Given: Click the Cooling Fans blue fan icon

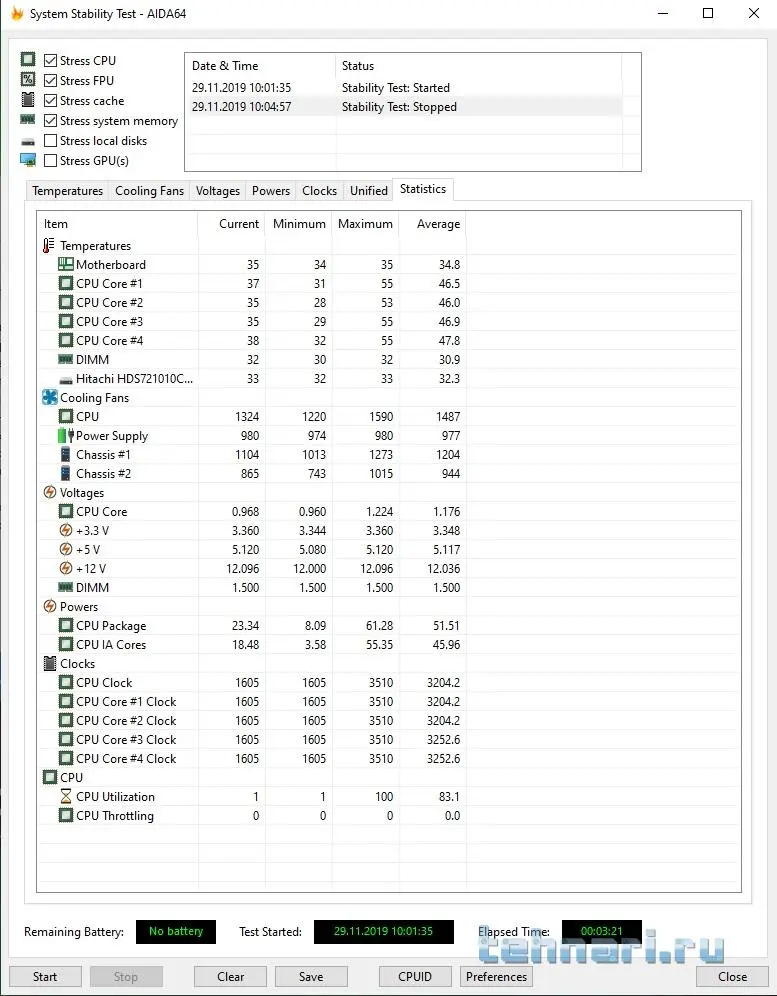Looking at the screenshot, I should coord(50,398).
